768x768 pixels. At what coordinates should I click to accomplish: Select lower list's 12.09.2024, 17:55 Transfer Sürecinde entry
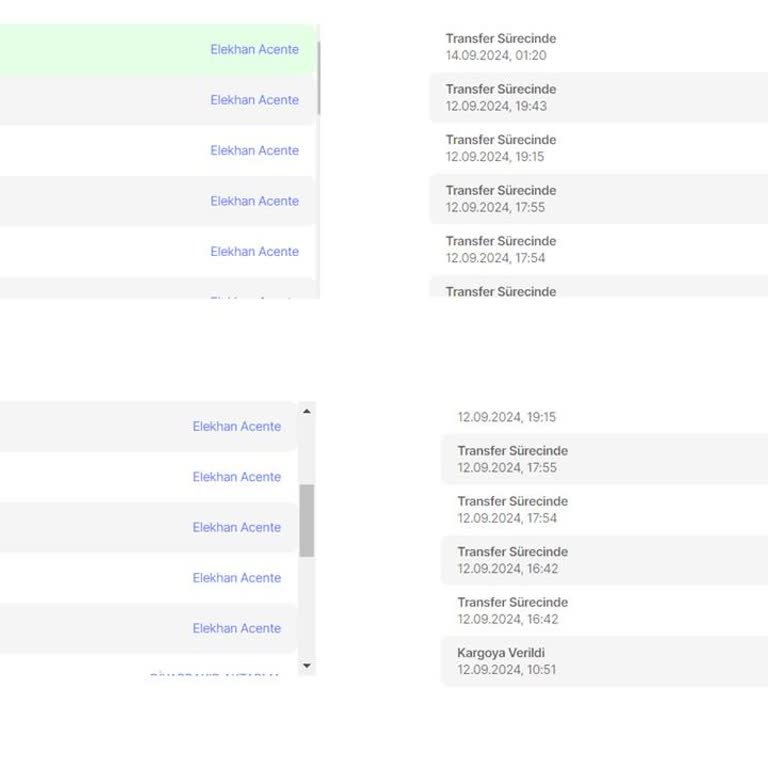tap(604, 459)
